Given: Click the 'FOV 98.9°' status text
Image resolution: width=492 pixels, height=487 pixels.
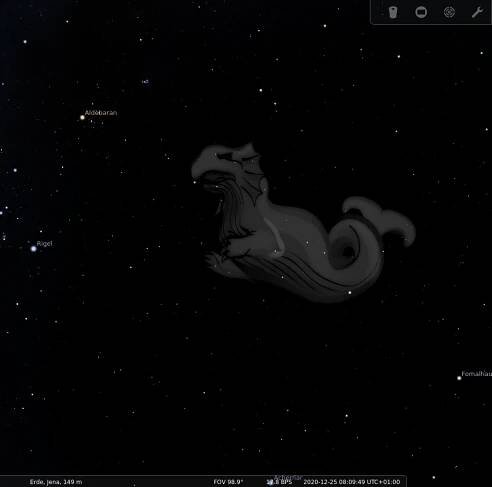Looking at the screenshot, I should 228,482.
